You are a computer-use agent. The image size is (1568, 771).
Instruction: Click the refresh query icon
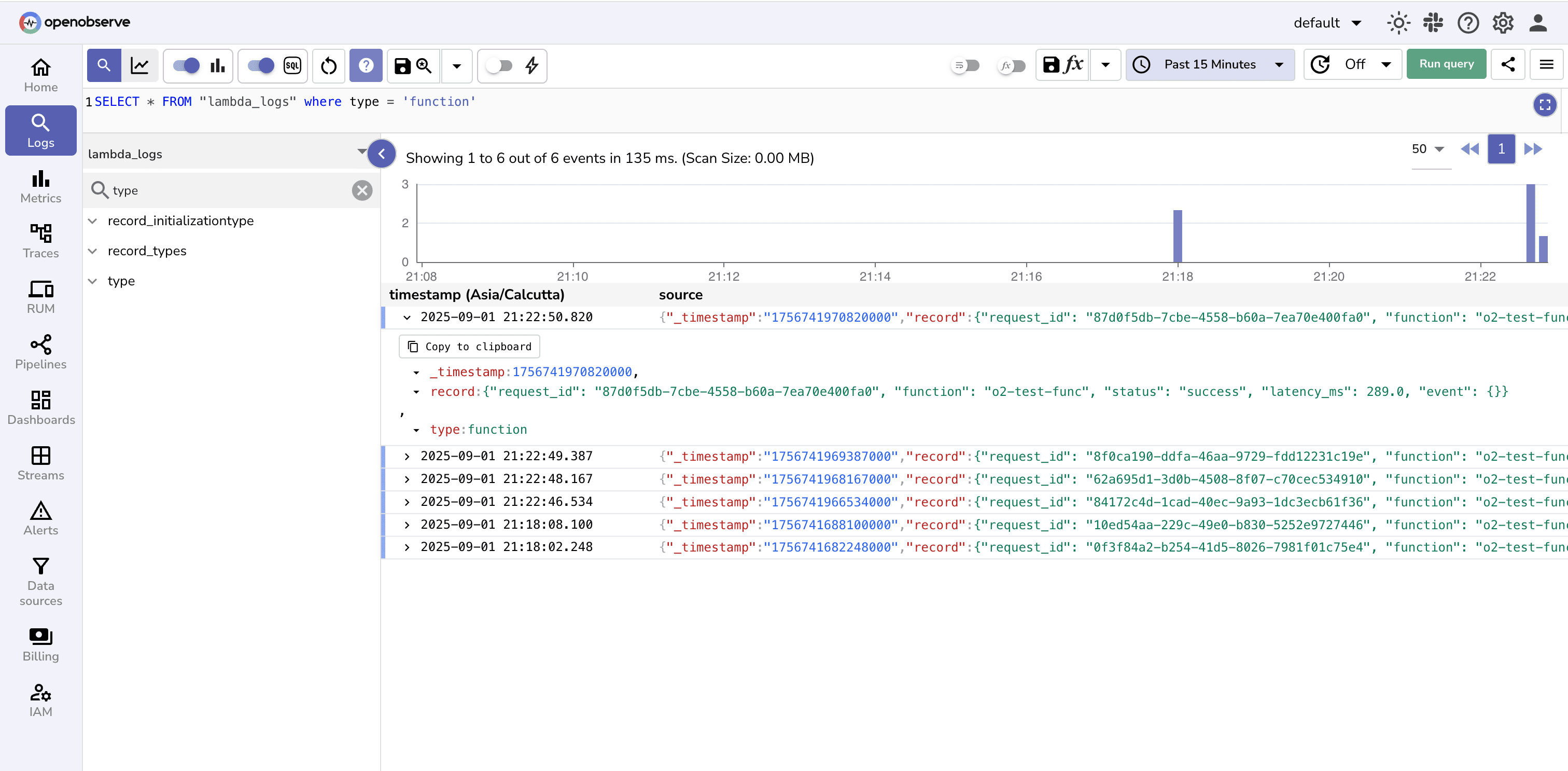[x=328, y=65]
